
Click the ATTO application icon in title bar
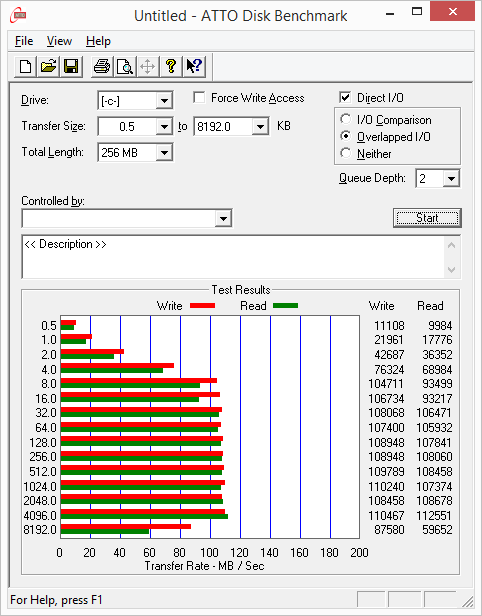[18, 15]
